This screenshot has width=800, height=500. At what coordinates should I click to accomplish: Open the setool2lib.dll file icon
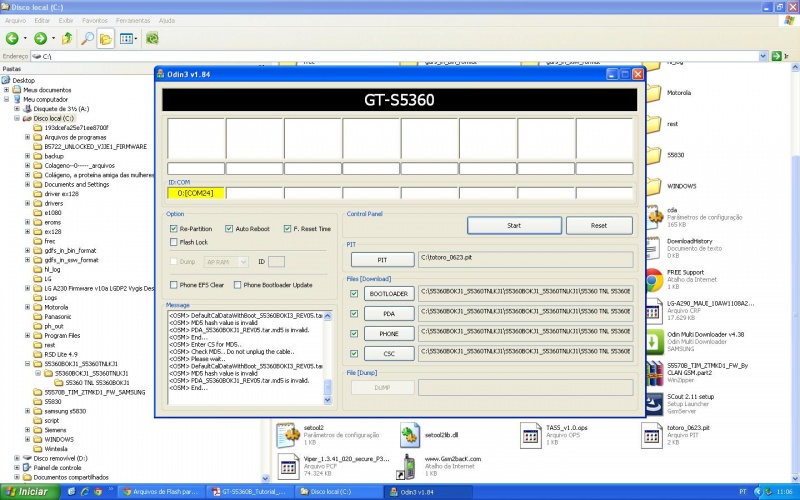[409, 435]
